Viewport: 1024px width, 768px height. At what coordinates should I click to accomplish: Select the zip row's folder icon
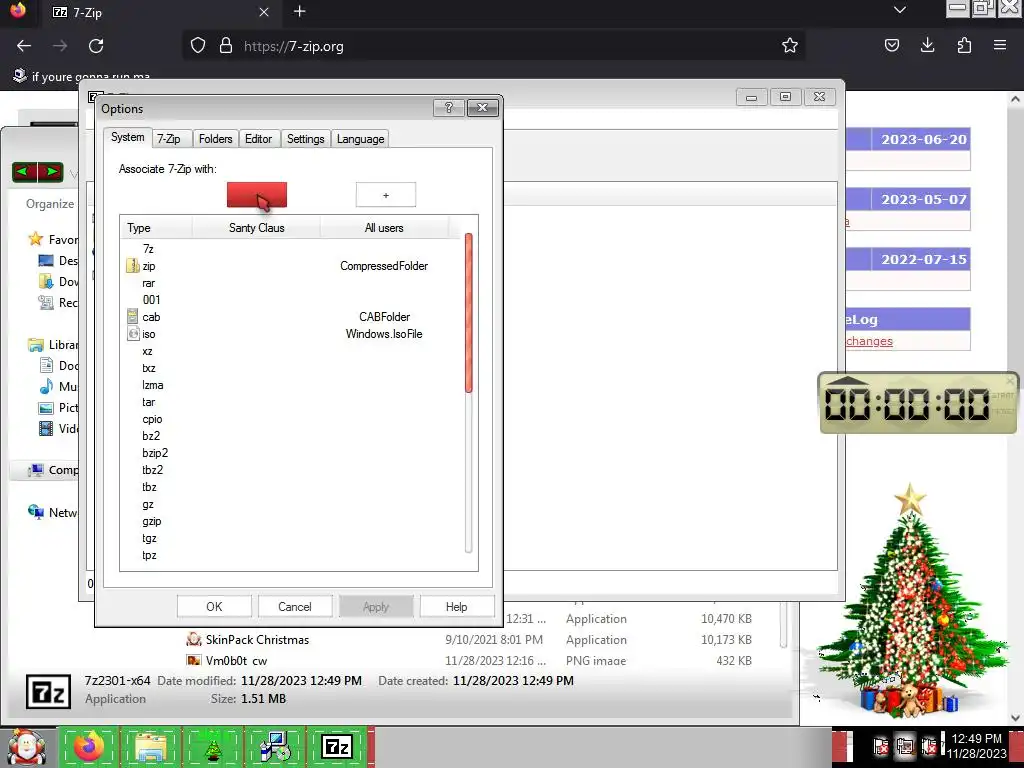(133, 266)
